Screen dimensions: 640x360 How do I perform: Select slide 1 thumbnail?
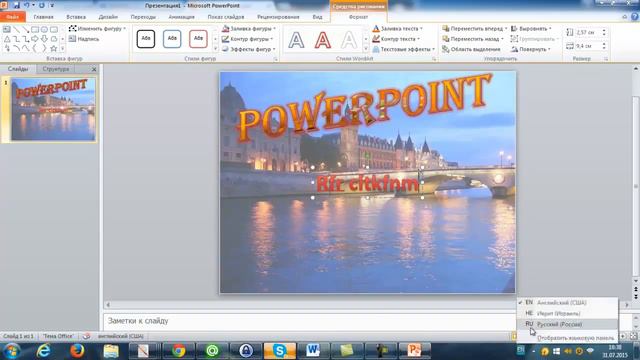[x=53, y=109]
